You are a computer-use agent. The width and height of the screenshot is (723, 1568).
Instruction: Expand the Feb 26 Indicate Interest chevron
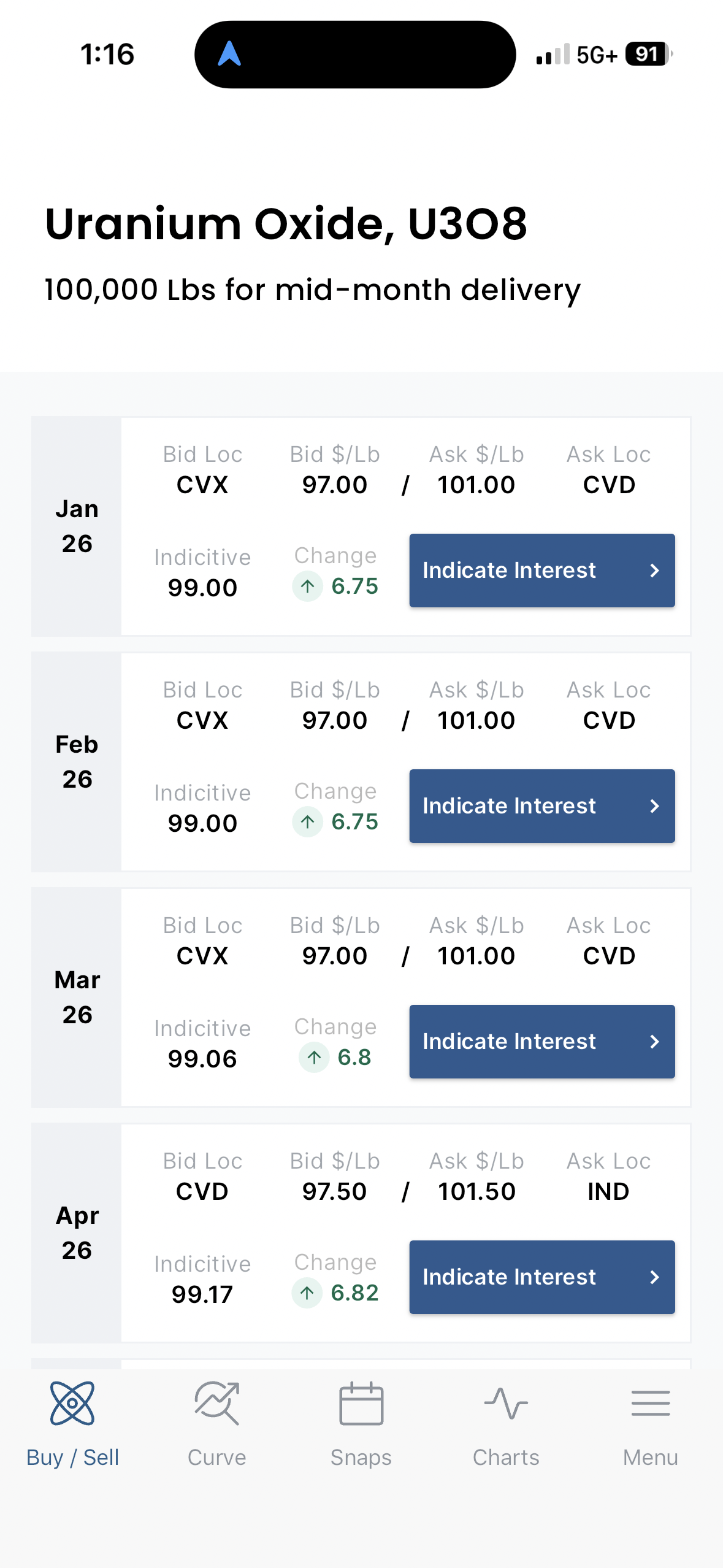pyautogui.click(x=654, y=806)
